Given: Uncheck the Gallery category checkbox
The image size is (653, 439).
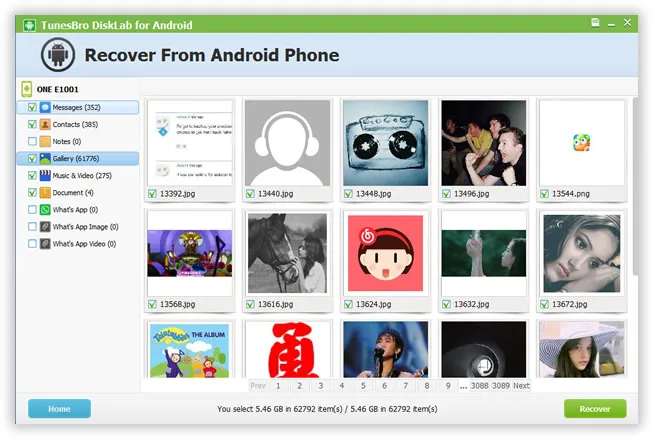Looking at the screenshot, I should [x=32, y=158].
